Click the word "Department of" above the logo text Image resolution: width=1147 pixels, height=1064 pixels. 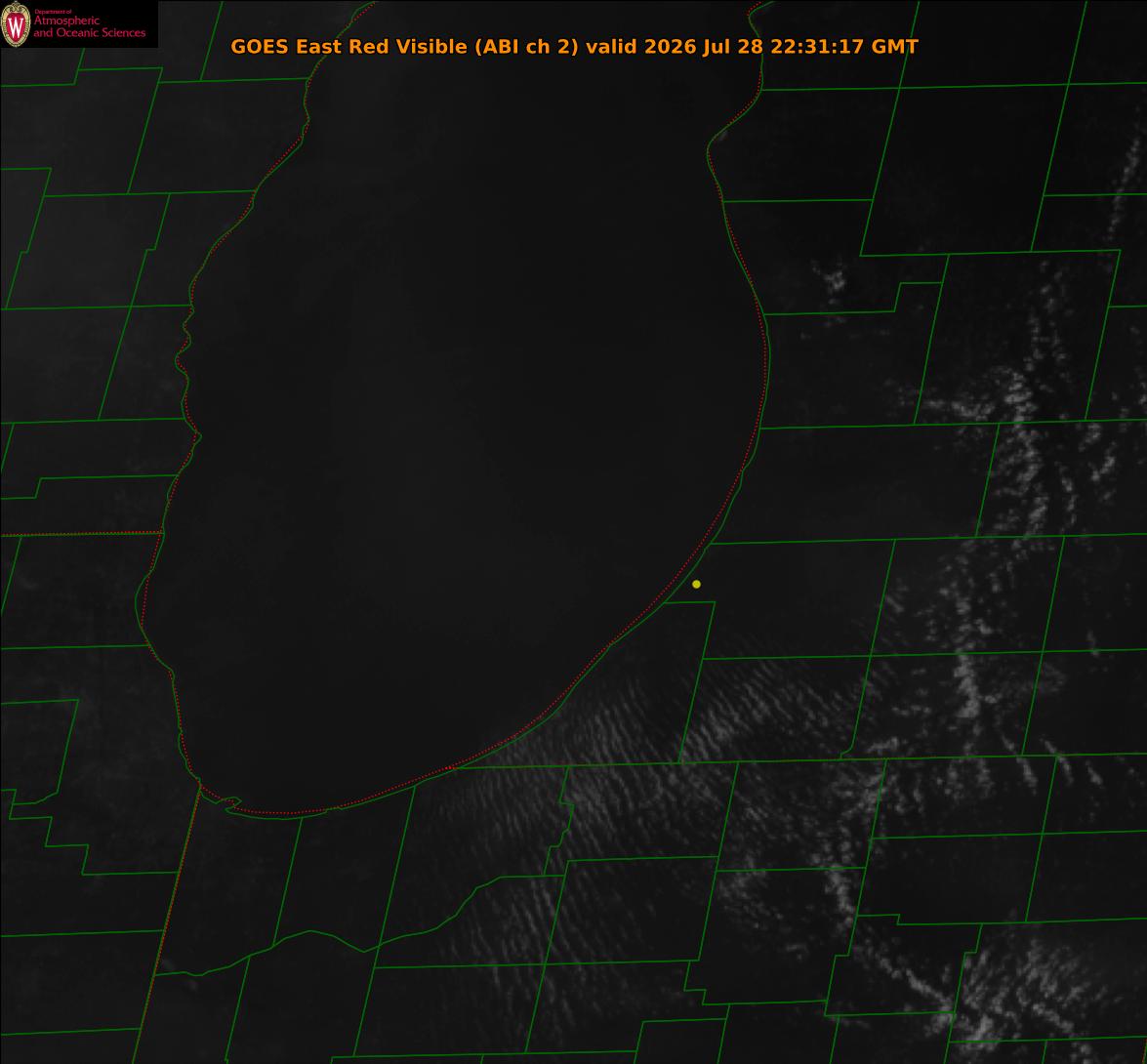coord(53,11)
